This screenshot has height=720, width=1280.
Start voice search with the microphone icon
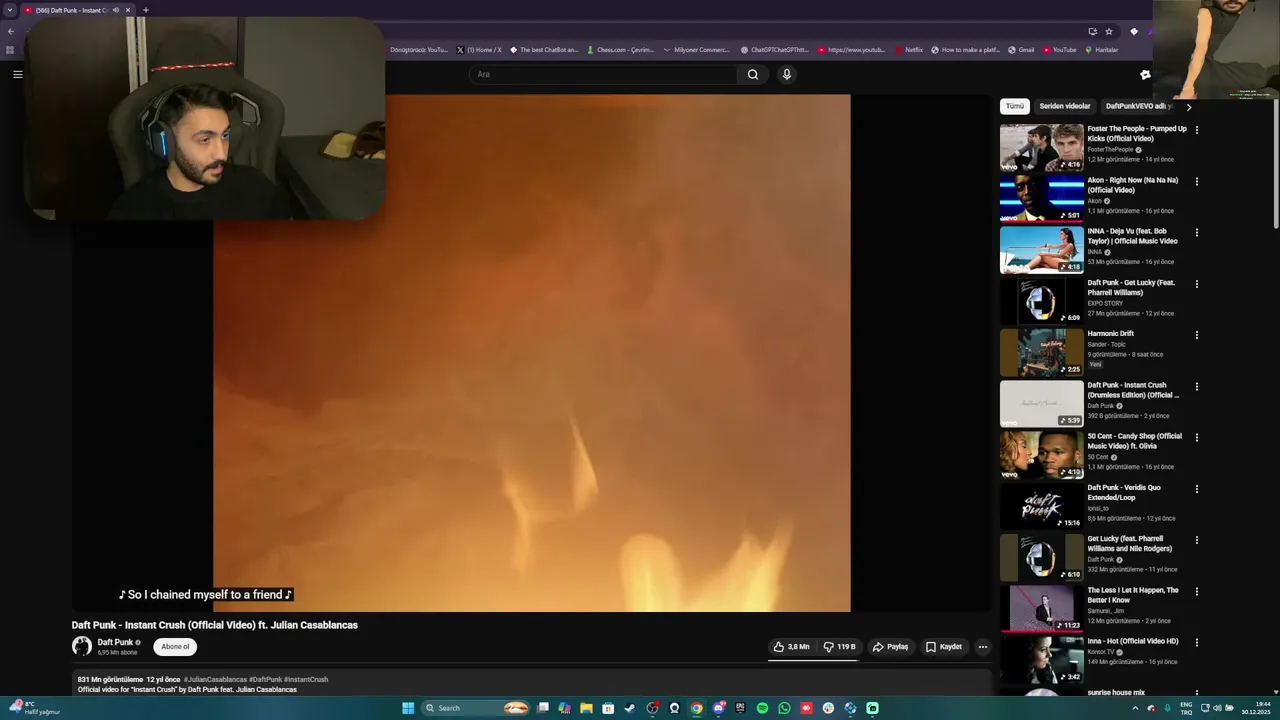787,74
